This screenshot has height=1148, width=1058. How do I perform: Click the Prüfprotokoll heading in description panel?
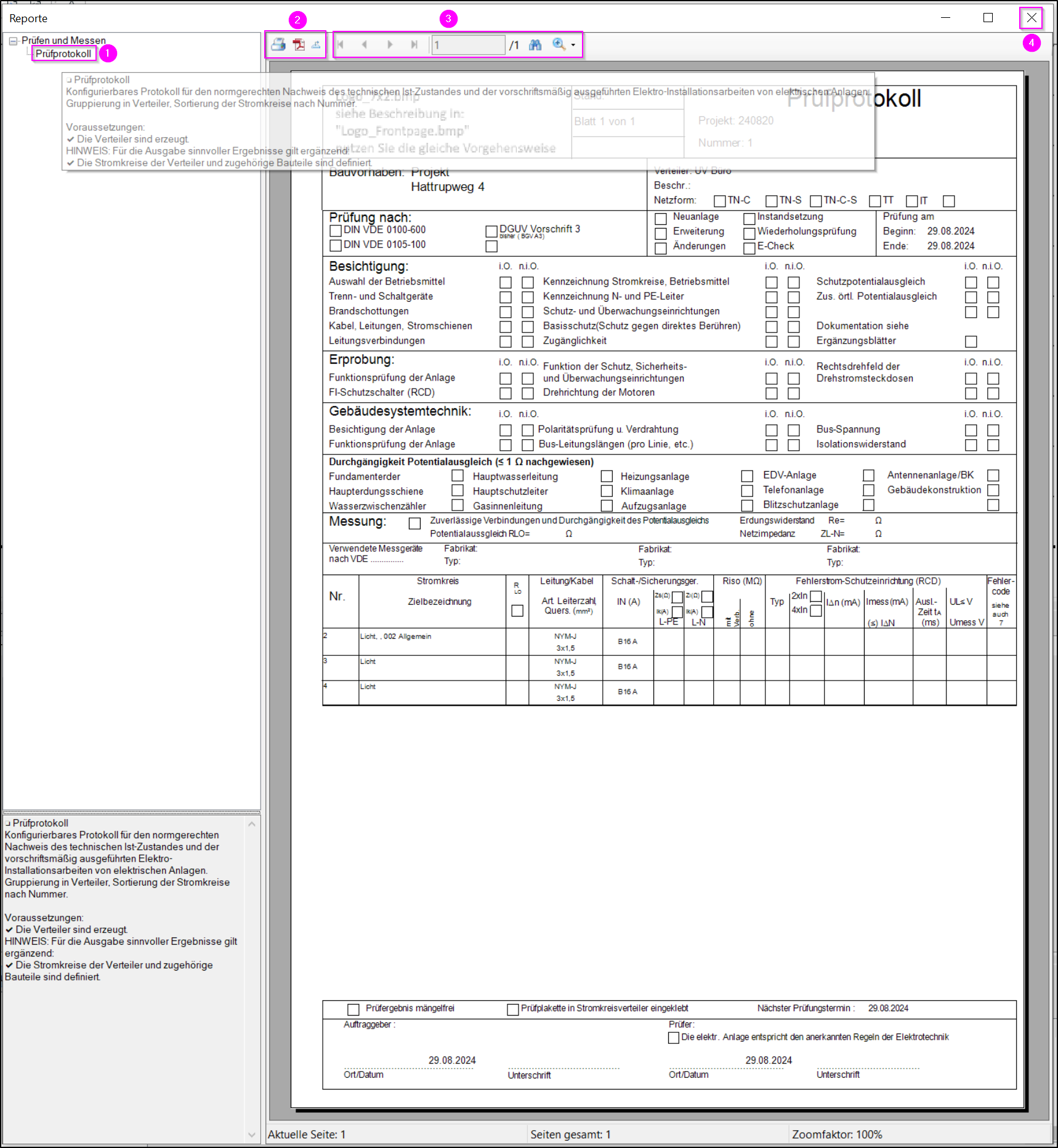click(x=40, y=823)
